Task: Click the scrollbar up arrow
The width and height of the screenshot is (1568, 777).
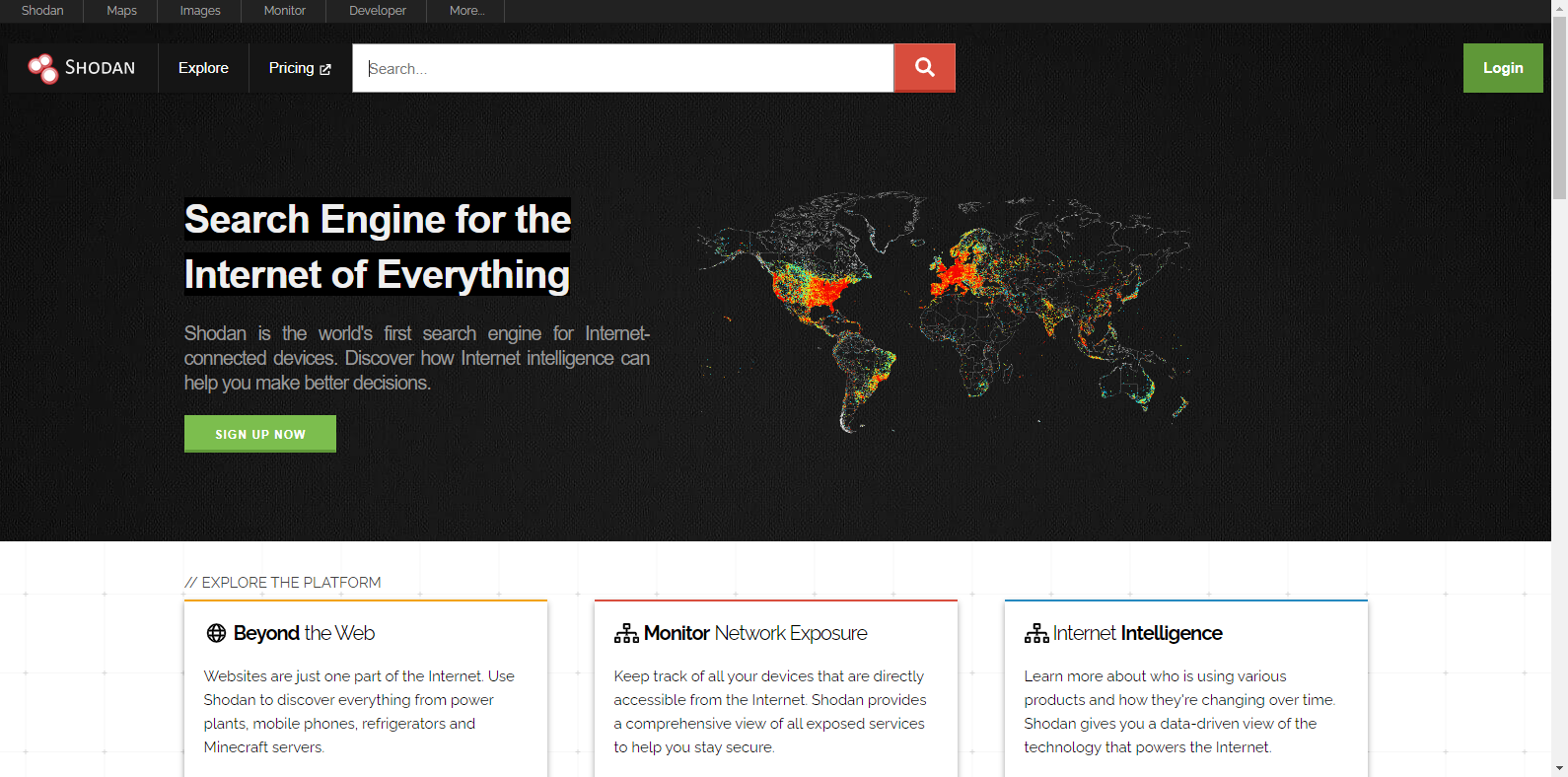Action: tap(1559, 7)
